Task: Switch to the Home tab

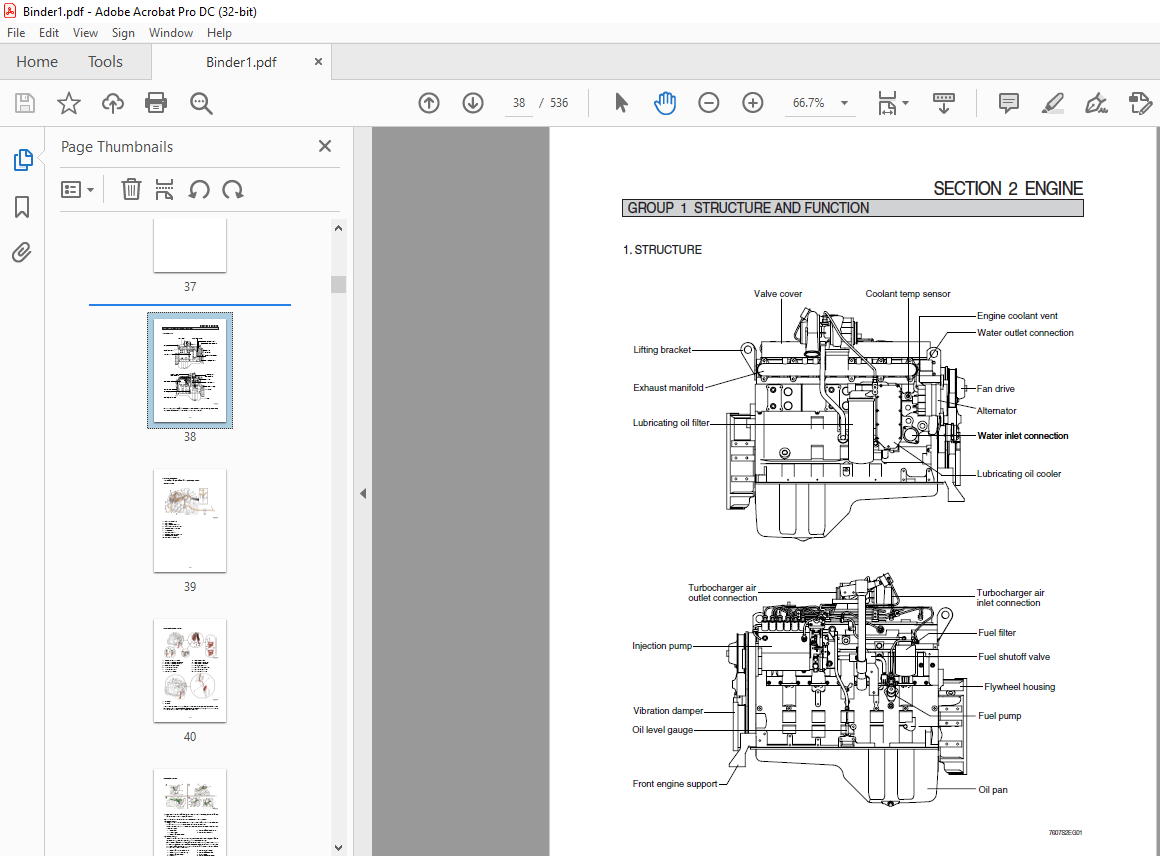Action: click(37, 61)
